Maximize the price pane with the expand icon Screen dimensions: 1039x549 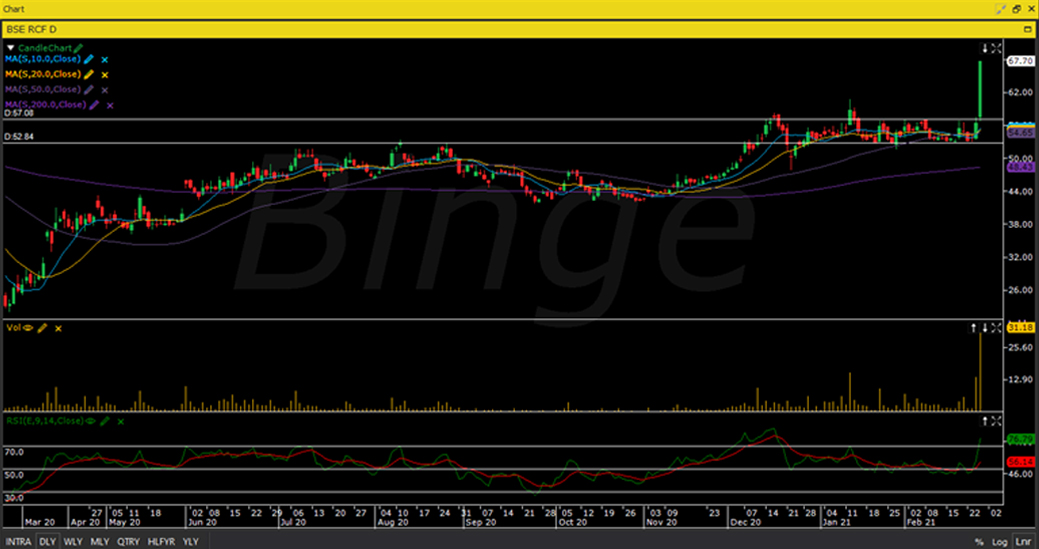pos(996,48)
